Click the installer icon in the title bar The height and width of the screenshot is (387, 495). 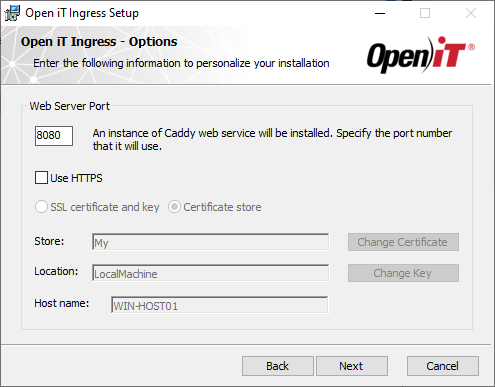coord(12,13)
